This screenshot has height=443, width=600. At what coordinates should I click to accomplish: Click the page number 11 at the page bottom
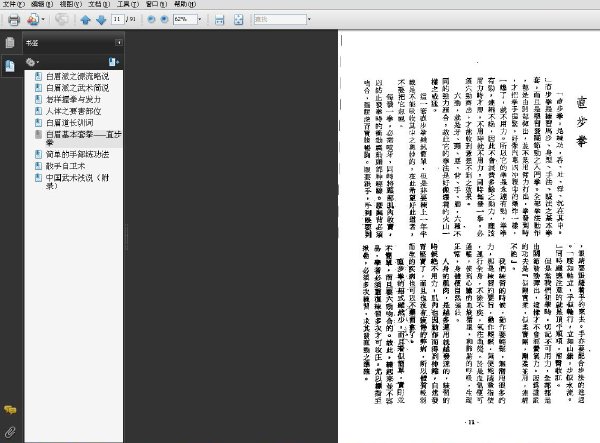pos(471,422)
